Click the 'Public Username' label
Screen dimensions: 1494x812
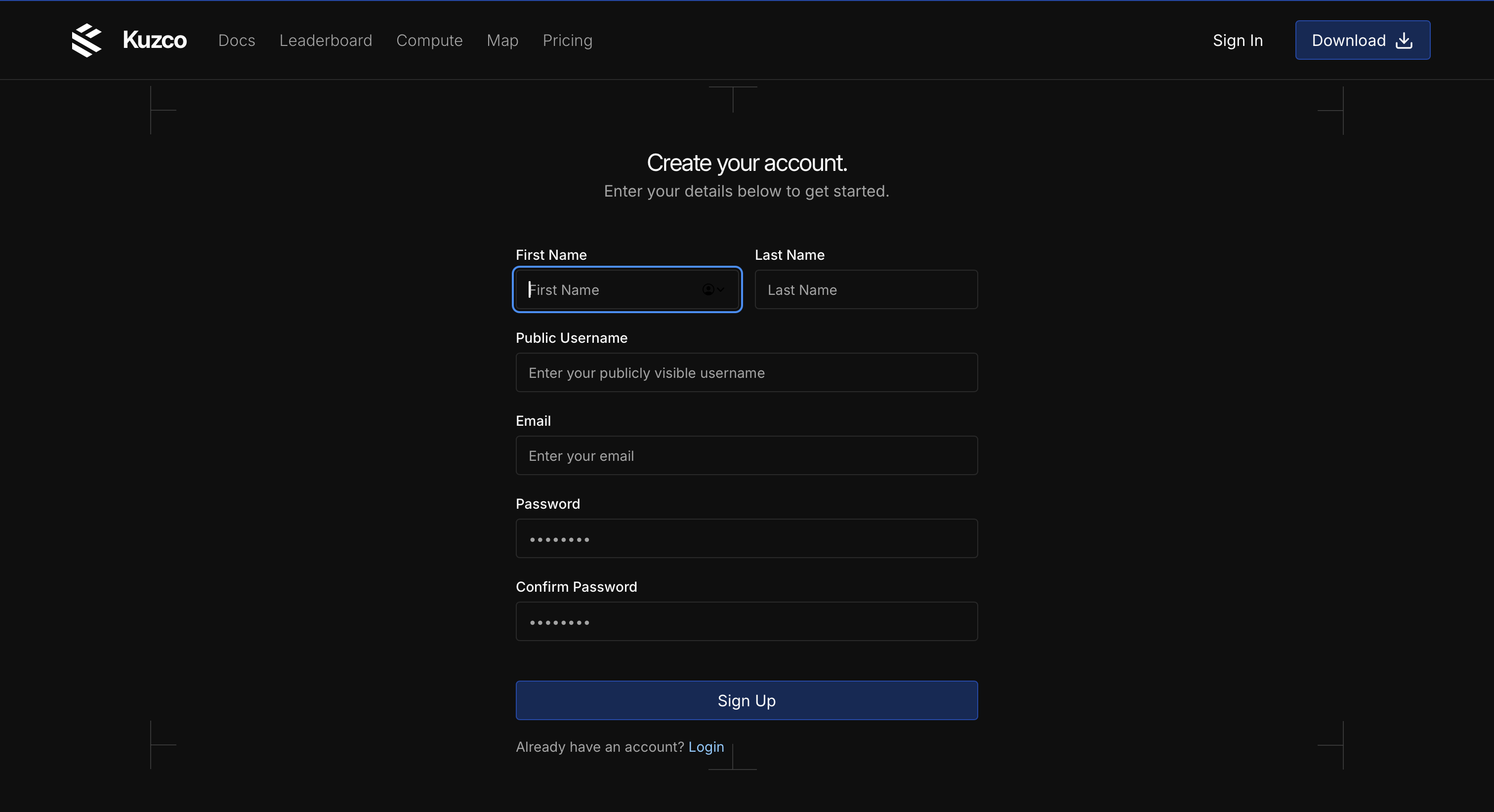[x=571, y=337]
